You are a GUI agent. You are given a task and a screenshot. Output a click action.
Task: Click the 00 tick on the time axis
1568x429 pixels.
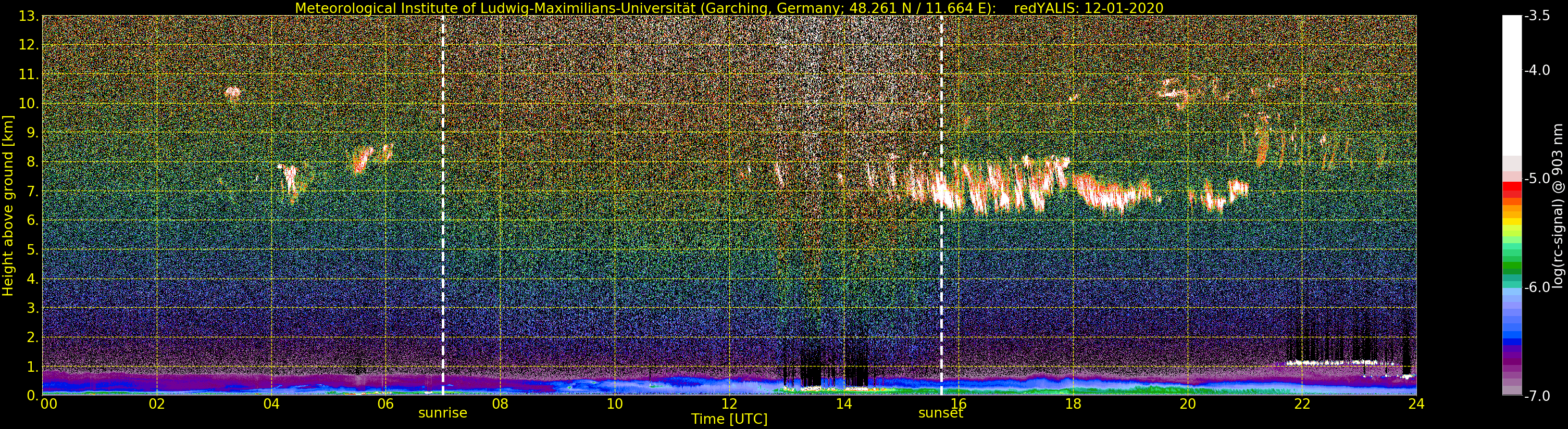[x=48, y=404]
